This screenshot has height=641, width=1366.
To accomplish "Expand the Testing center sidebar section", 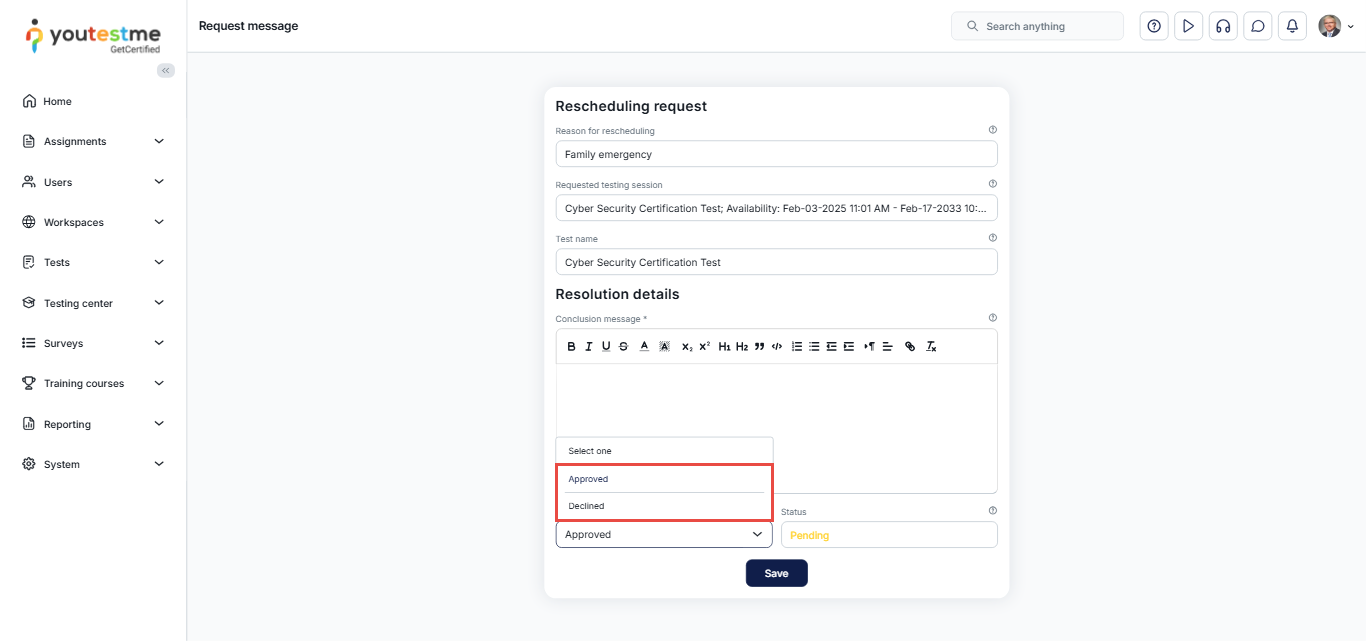I will coord(93,303).
